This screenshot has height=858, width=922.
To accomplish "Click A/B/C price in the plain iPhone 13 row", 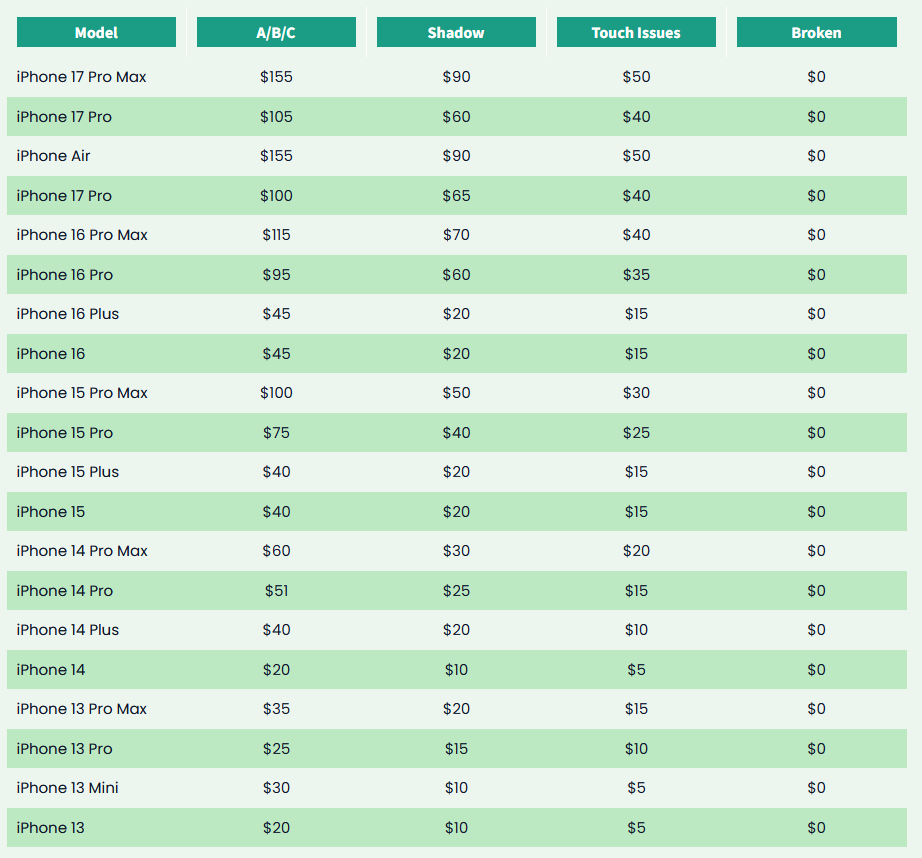I will pos(276,827).
